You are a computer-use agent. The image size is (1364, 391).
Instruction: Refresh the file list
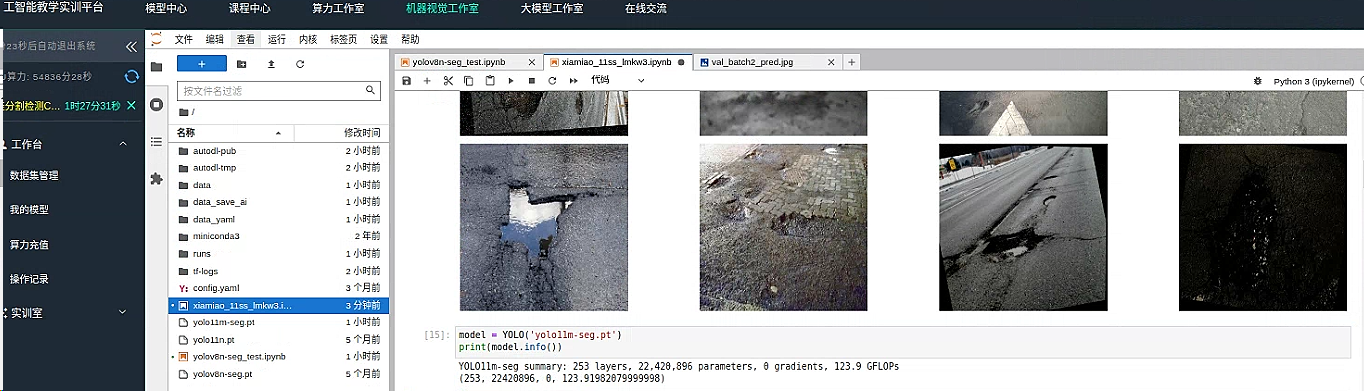(x=300, y=64)
